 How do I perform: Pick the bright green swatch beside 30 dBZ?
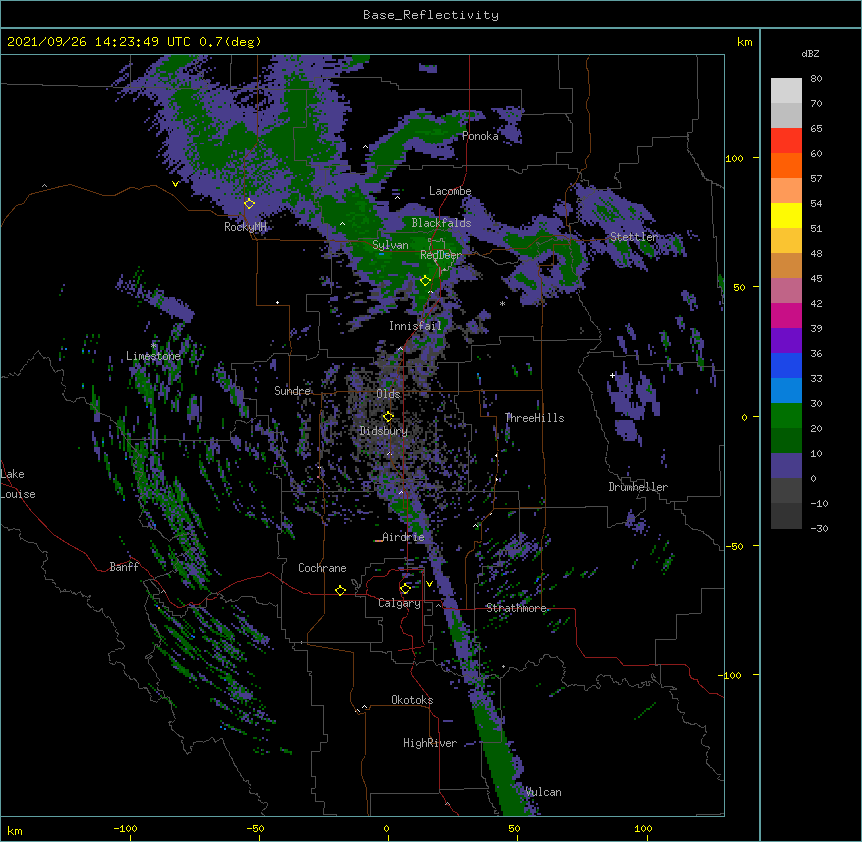[x=786, y=416]
